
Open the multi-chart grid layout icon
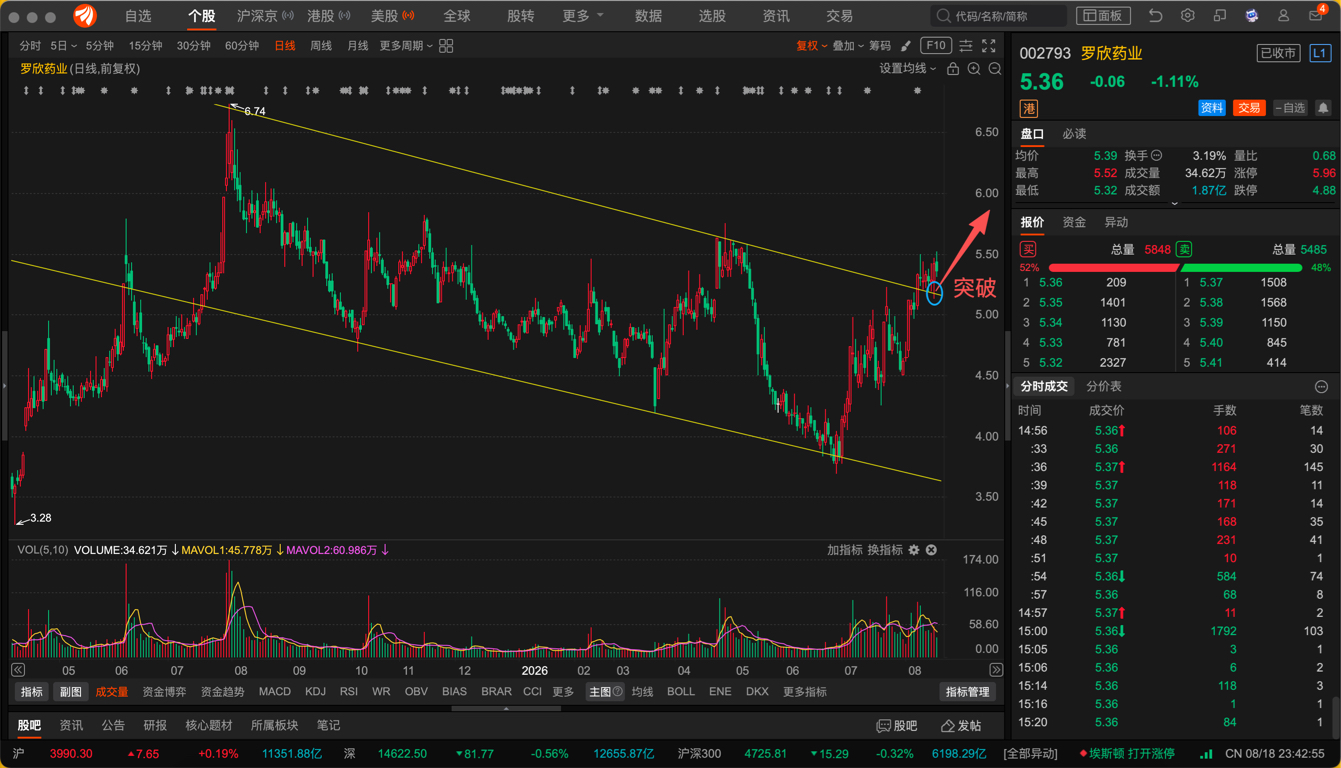click(x=446, y=46)
